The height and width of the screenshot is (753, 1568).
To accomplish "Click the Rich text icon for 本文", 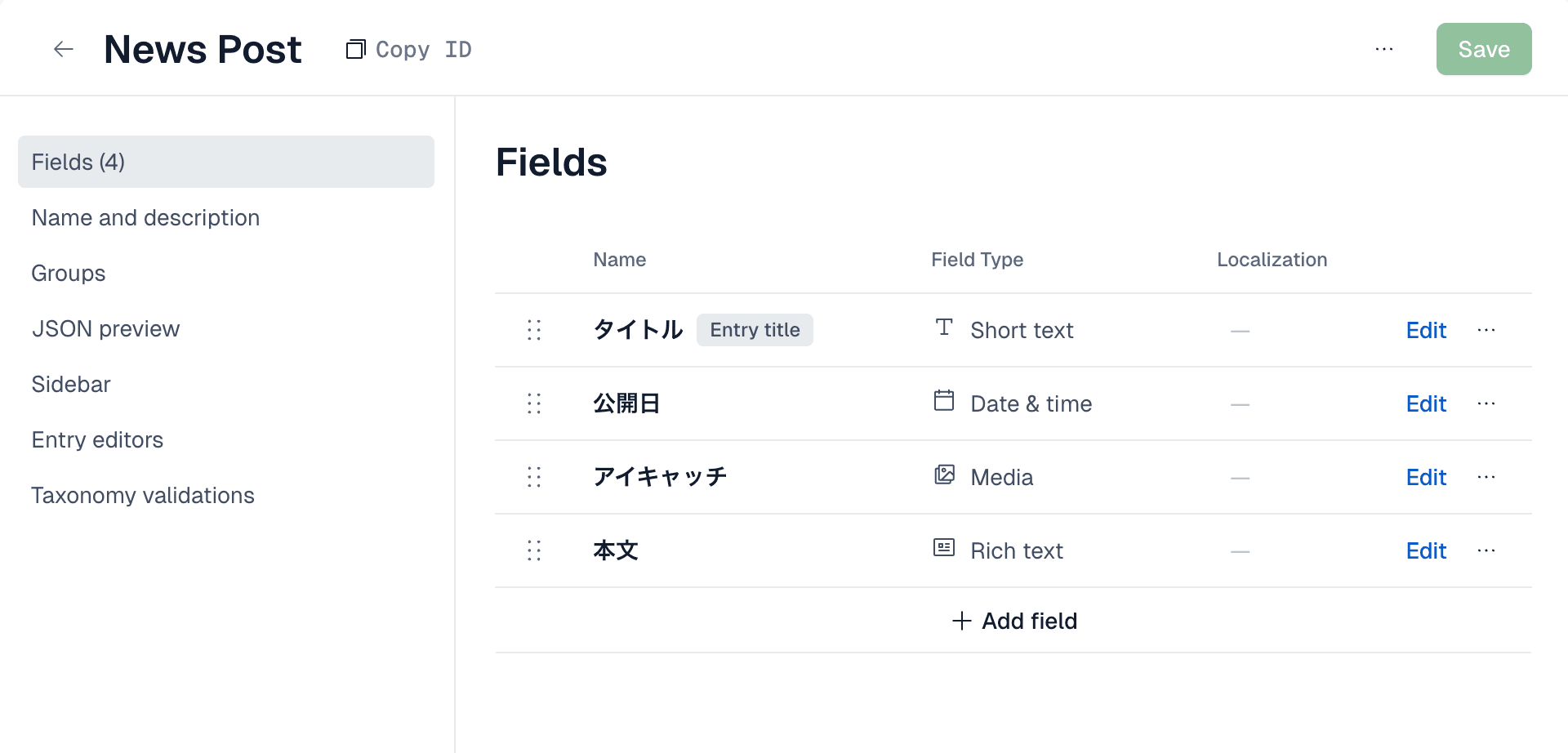I will (x=945, y=548).
